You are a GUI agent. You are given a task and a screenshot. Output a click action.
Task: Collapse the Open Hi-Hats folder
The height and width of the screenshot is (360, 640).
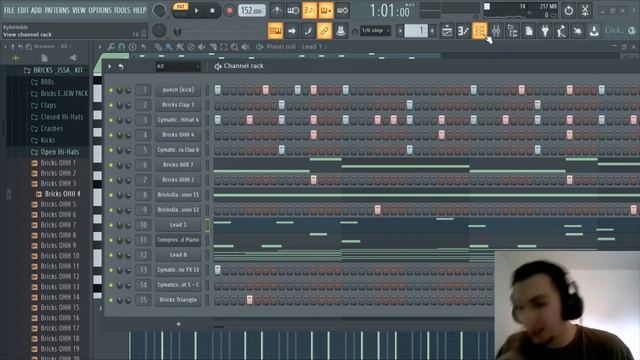[59, 152]
